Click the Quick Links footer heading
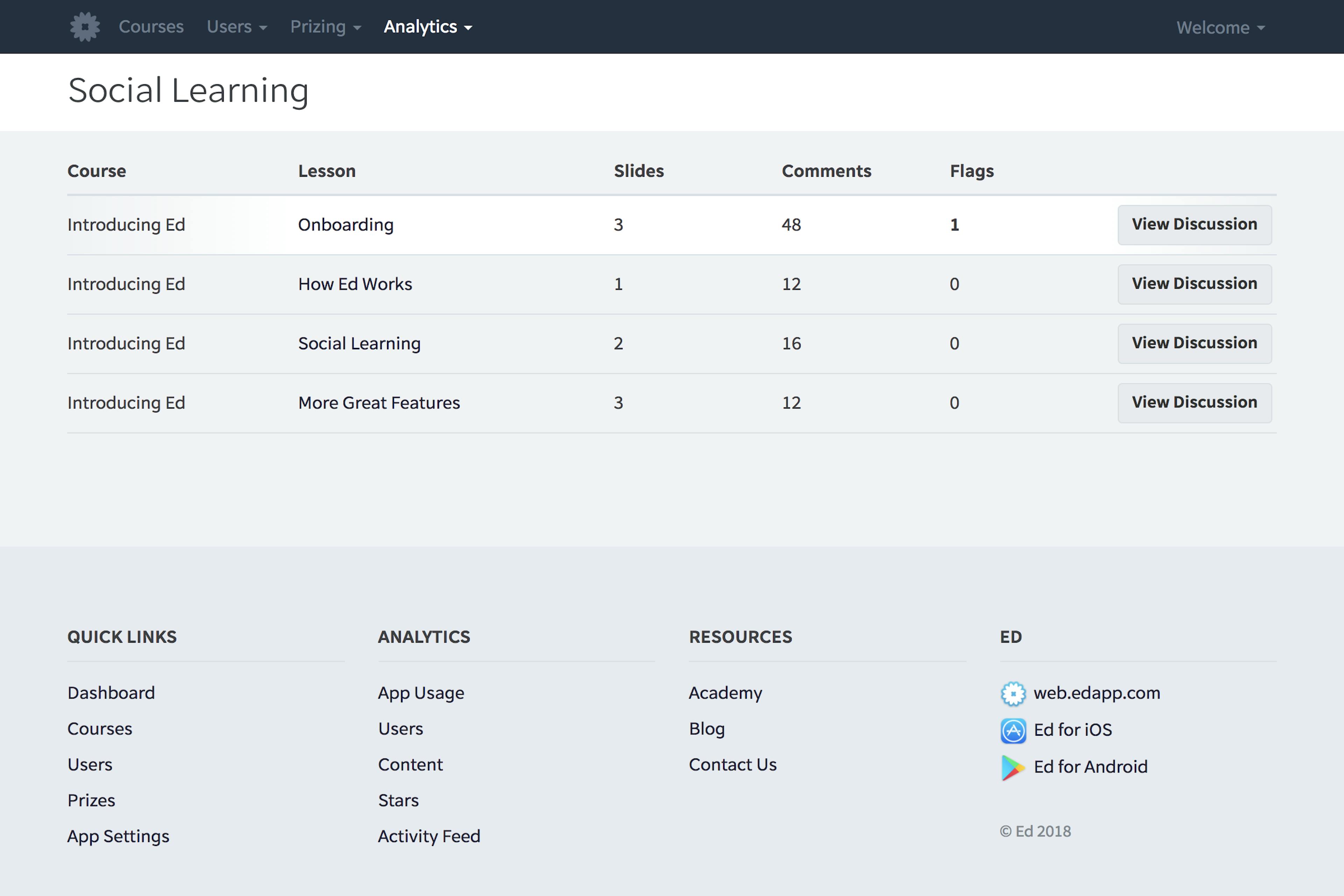The image size is (1344, 896). 122,637
